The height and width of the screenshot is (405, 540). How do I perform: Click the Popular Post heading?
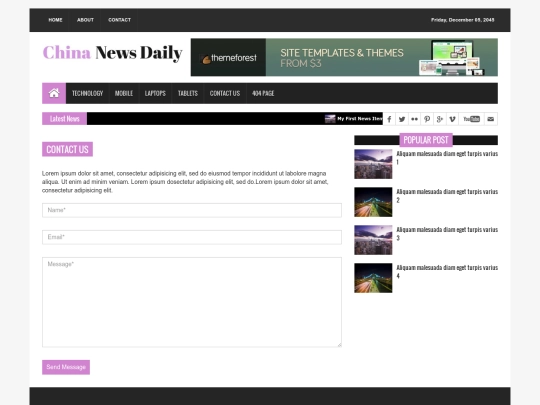point(426,140)
